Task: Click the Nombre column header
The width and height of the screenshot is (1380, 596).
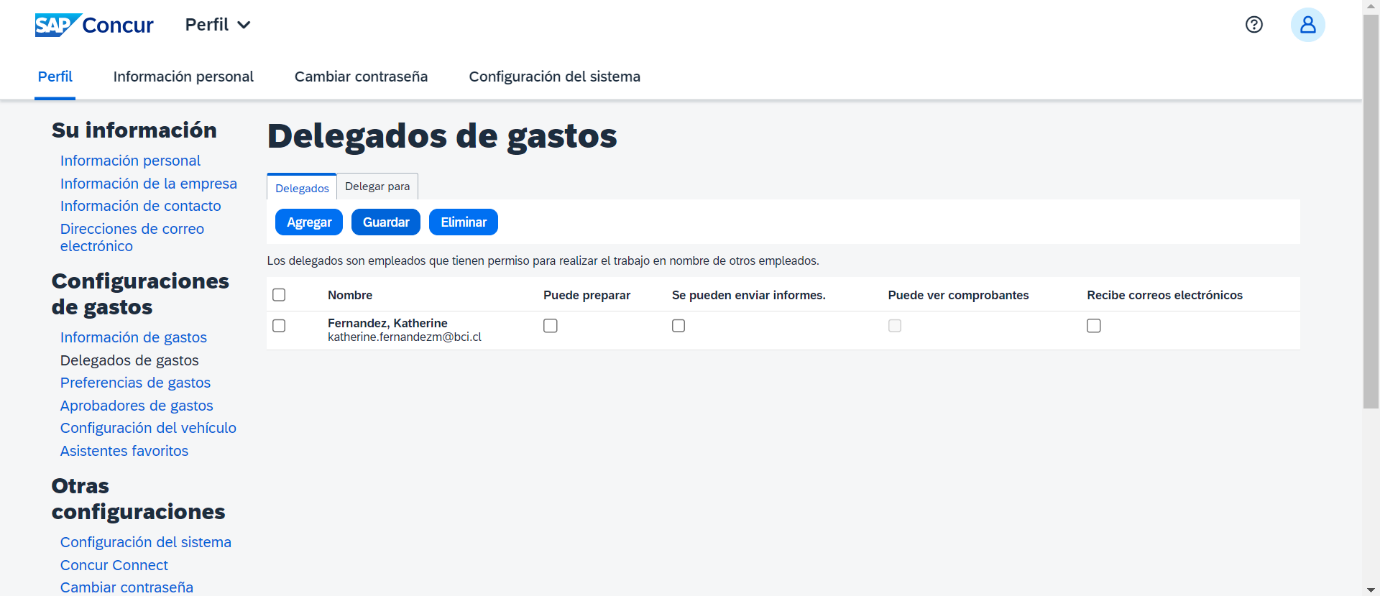Action: (350, 295)
